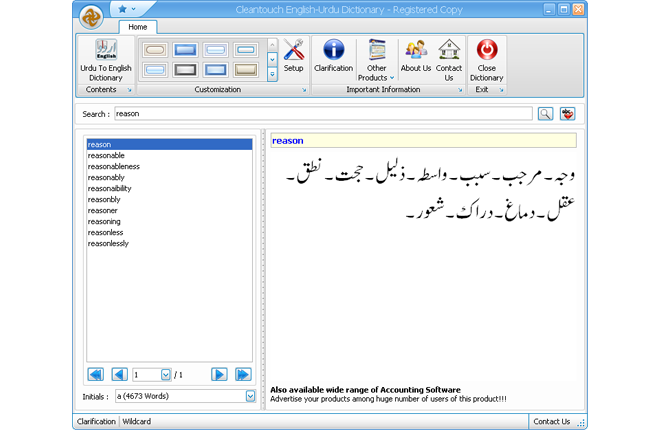Select the dark blue skin style top row
Screen dimensions: 660x440
tap(185, 50)
